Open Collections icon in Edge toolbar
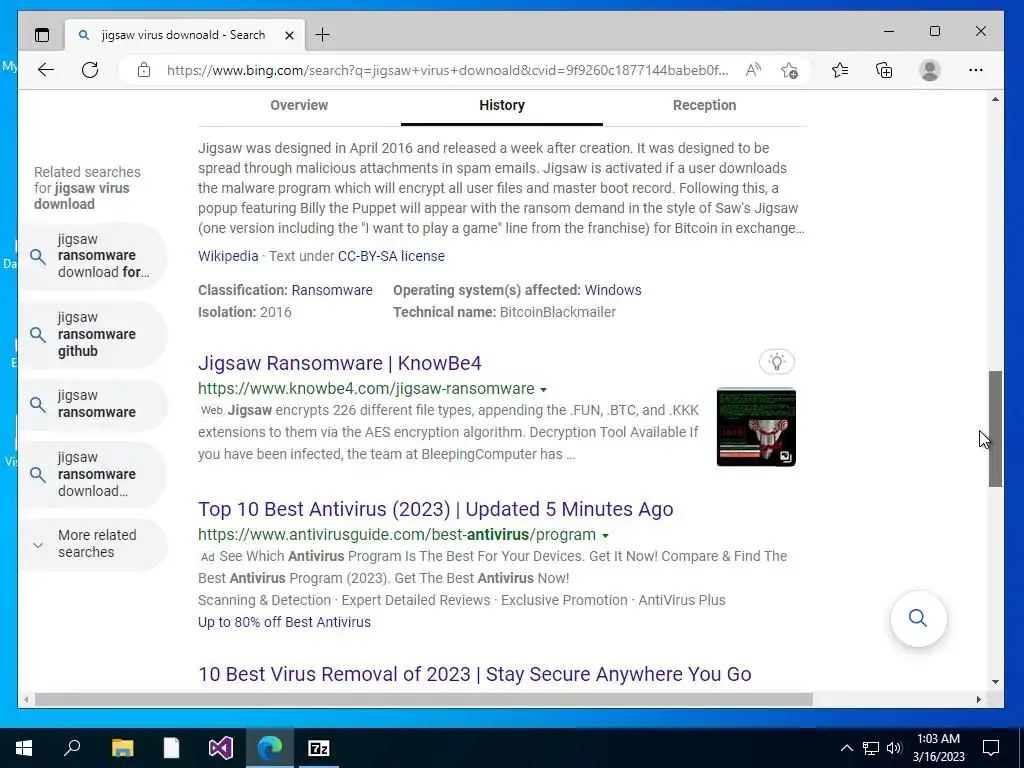1024x768 pixels. pyautogui.click(x=884, y=70)
